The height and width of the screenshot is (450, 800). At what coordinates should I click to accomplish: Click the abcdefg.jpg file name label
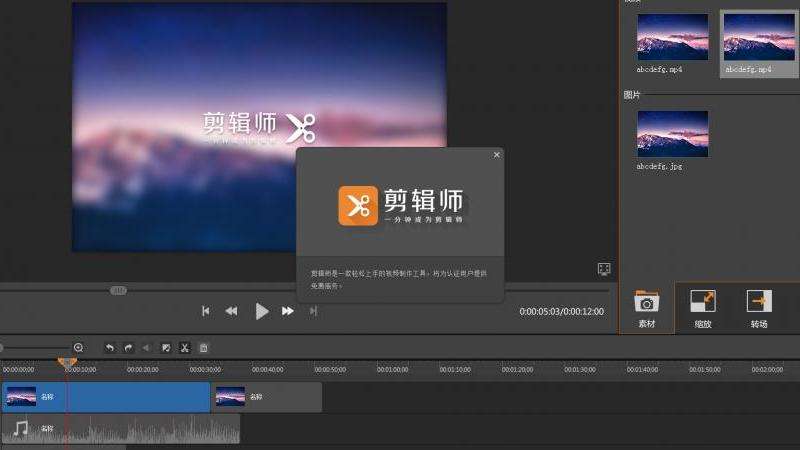point(659,166)
